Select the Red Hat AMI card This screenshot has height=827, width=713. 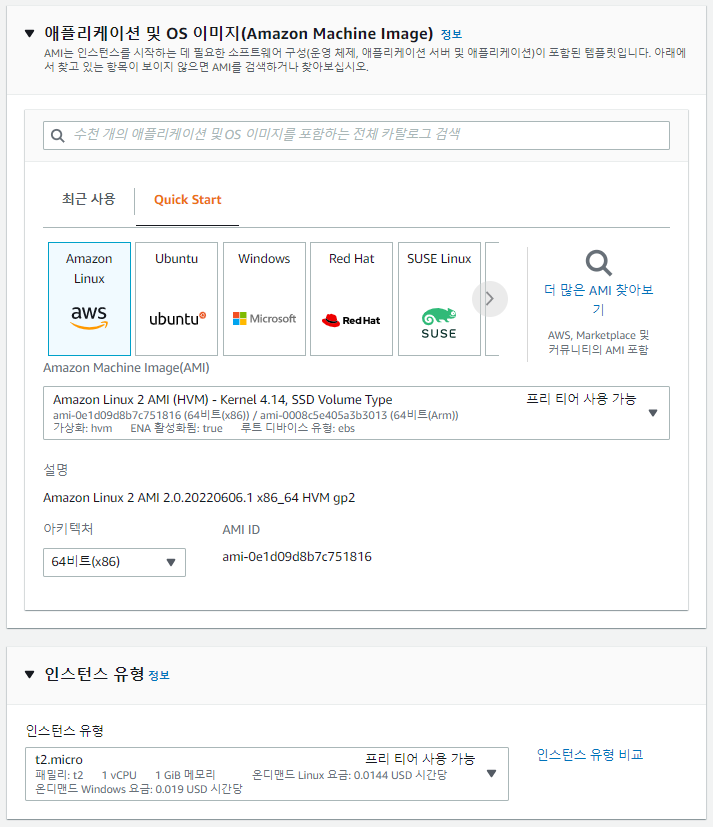[x=352, y=299]
